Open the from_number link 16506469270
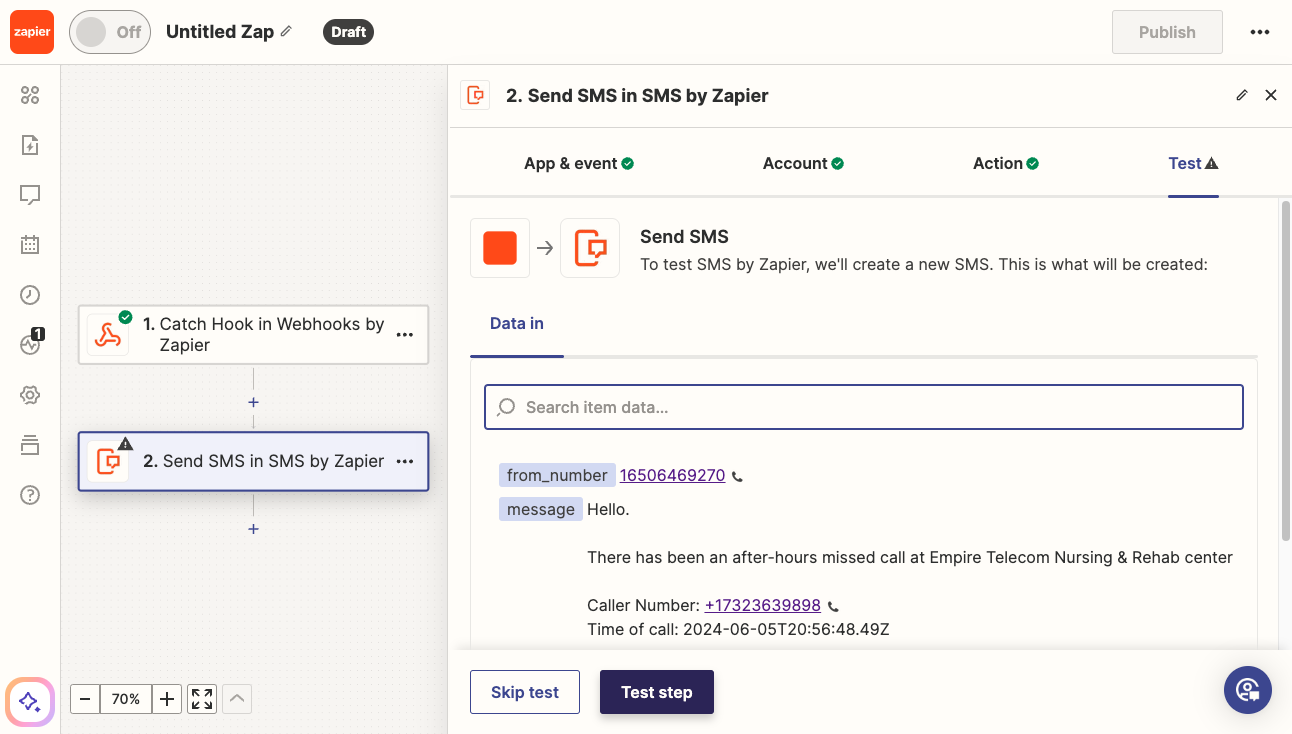 point(672,475)
